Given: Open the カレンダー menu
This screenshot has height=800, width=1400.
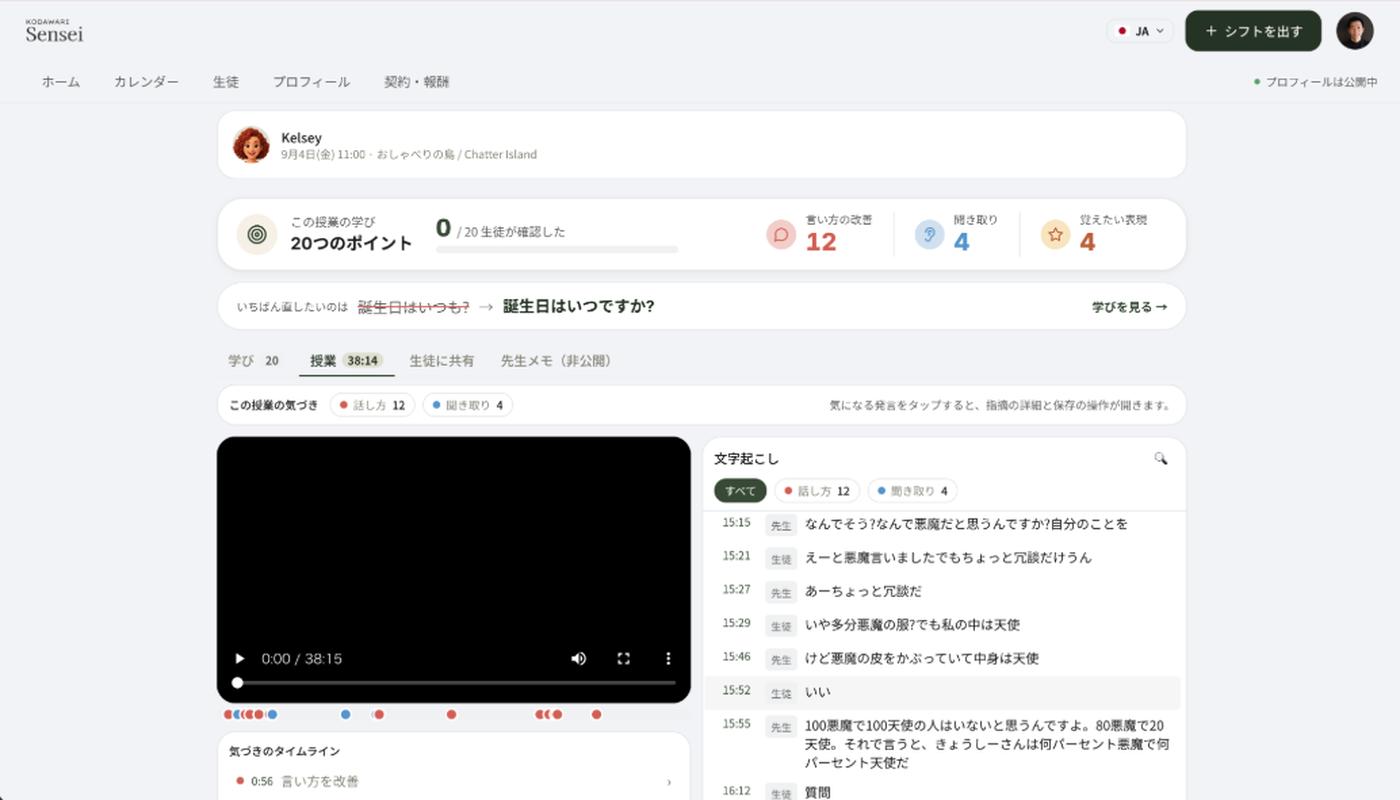Looking at the screenshot, I should (146, 82).
